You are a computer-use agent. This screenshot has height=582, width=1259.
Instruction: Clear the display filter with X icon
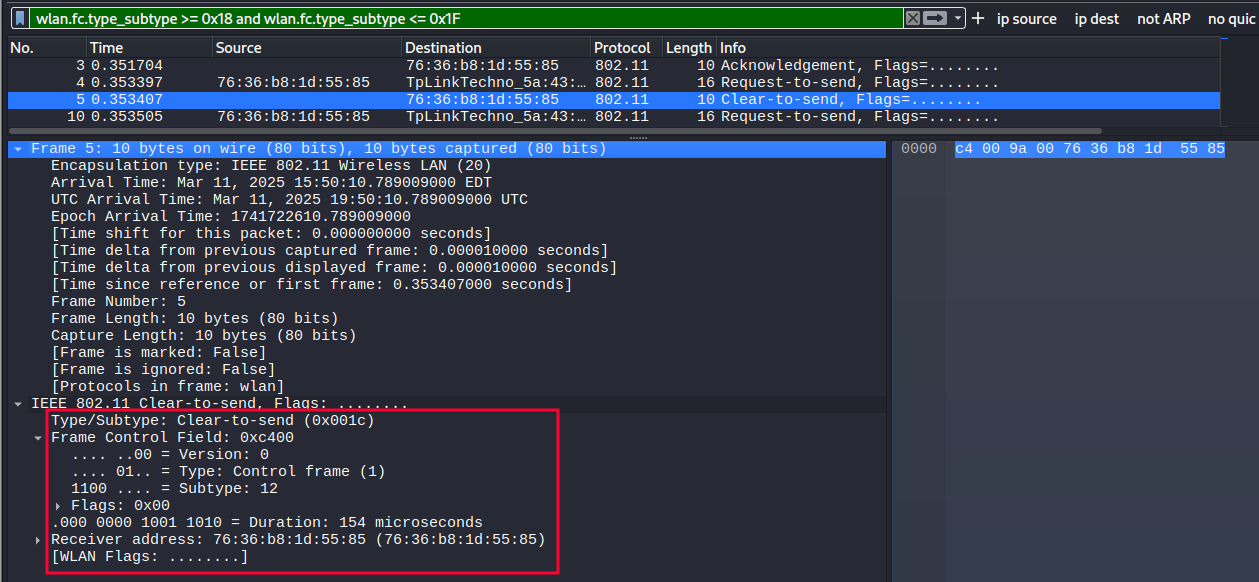coord(912,19)
